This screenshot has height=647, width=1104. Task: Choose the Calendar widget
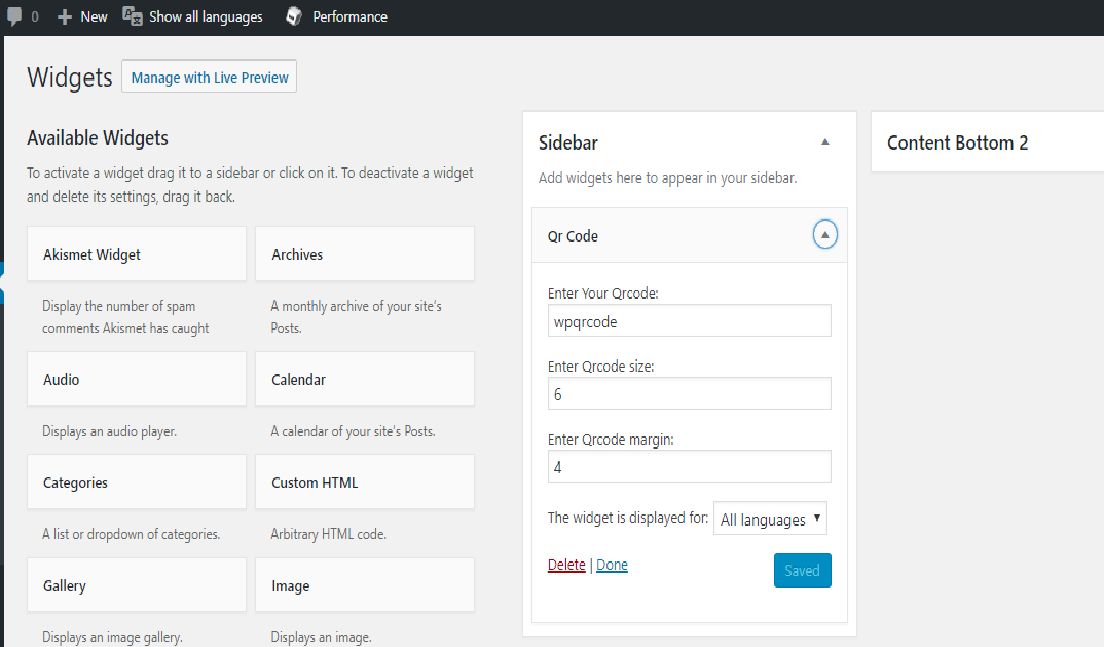click(365, 380)
